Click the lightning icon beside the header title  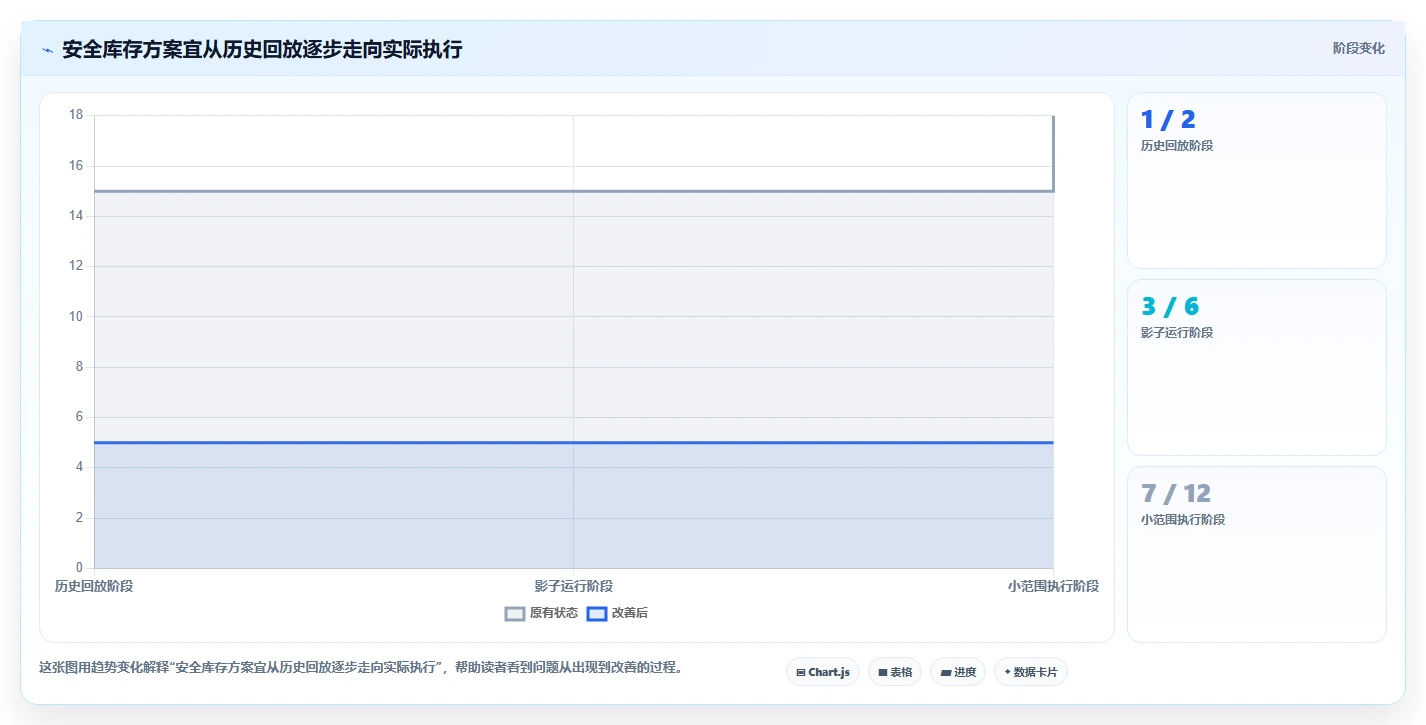tap(47, 50)
